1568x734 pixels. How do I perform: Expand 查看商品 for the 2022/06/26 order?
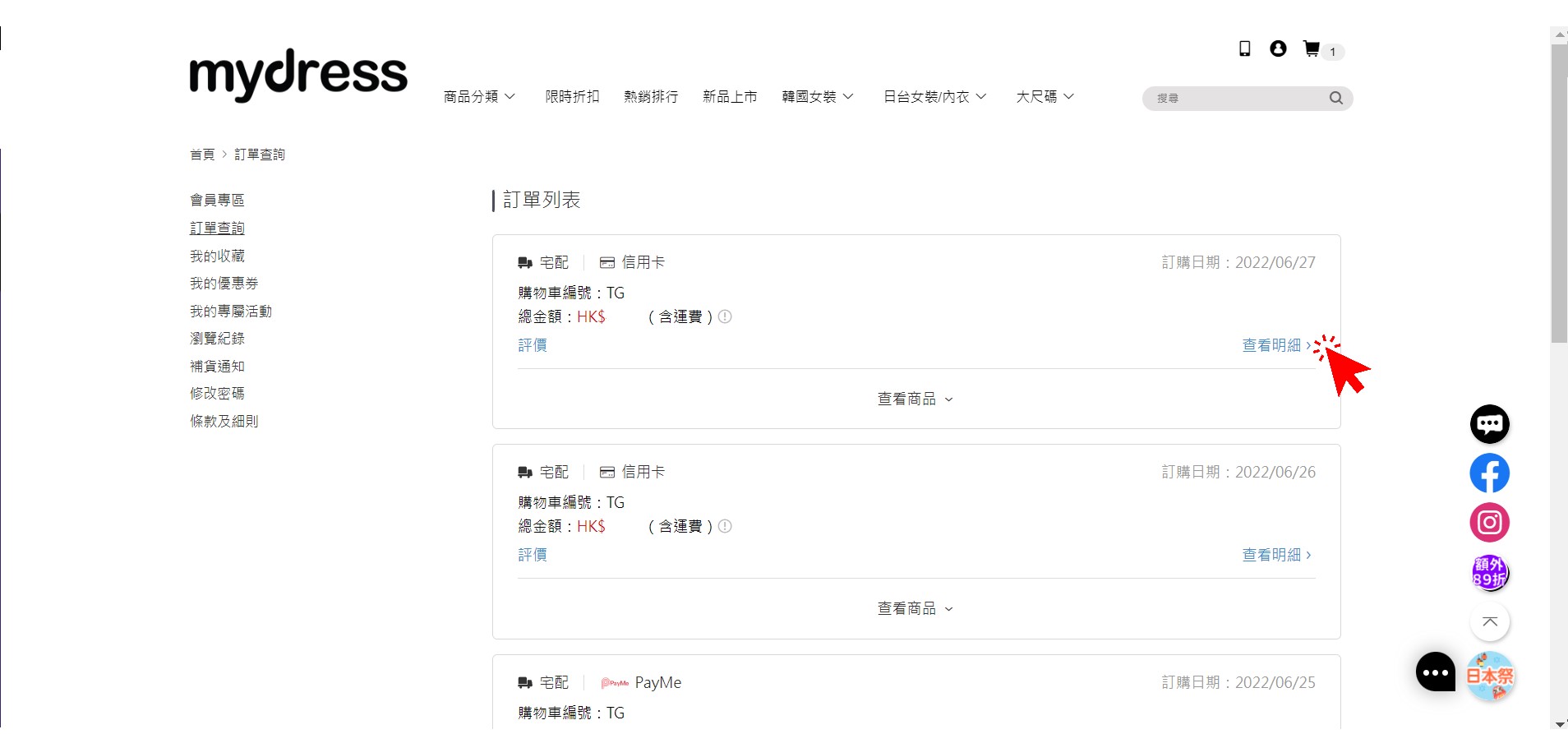915,608
